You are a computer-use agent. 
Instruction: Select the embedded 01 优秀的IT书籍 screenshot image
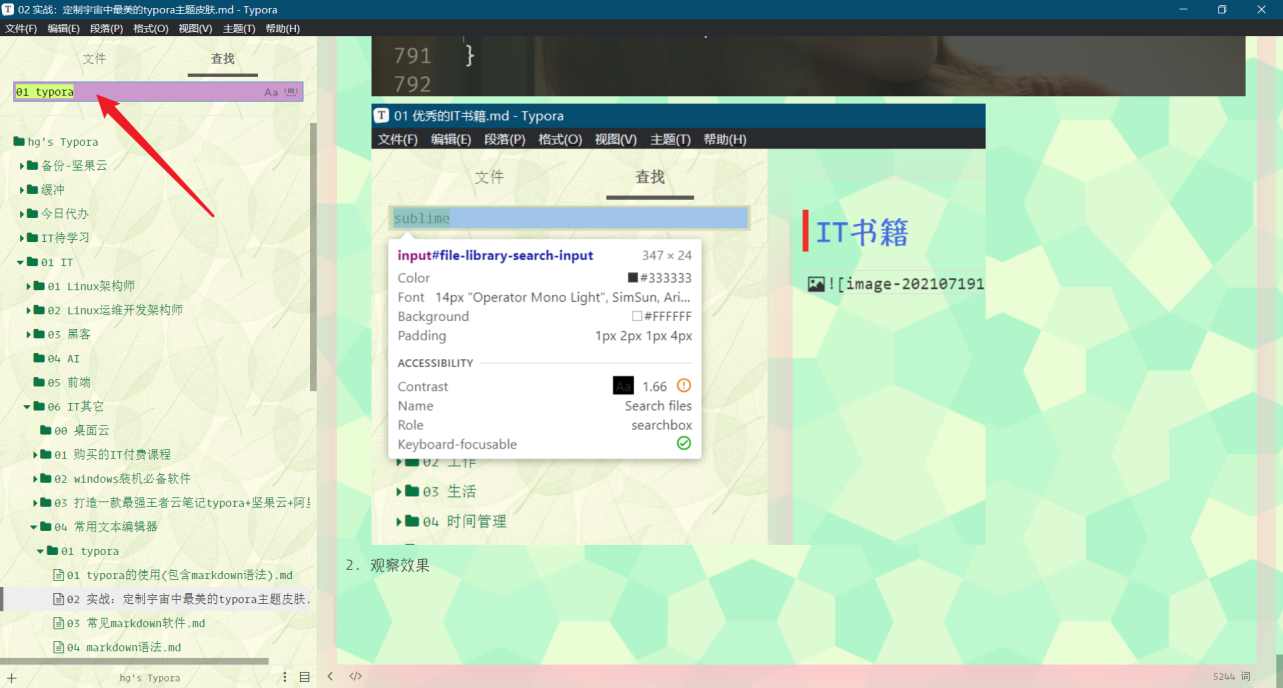(678, 324)
